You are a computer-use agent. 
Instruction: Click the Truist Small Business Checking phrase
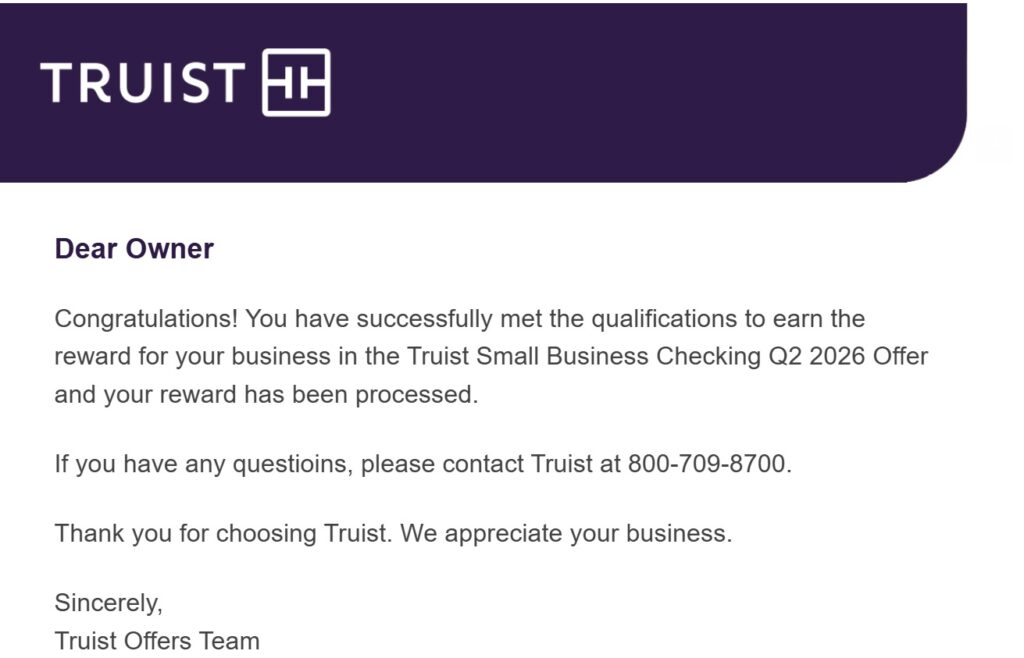click(x=584, y=356)
